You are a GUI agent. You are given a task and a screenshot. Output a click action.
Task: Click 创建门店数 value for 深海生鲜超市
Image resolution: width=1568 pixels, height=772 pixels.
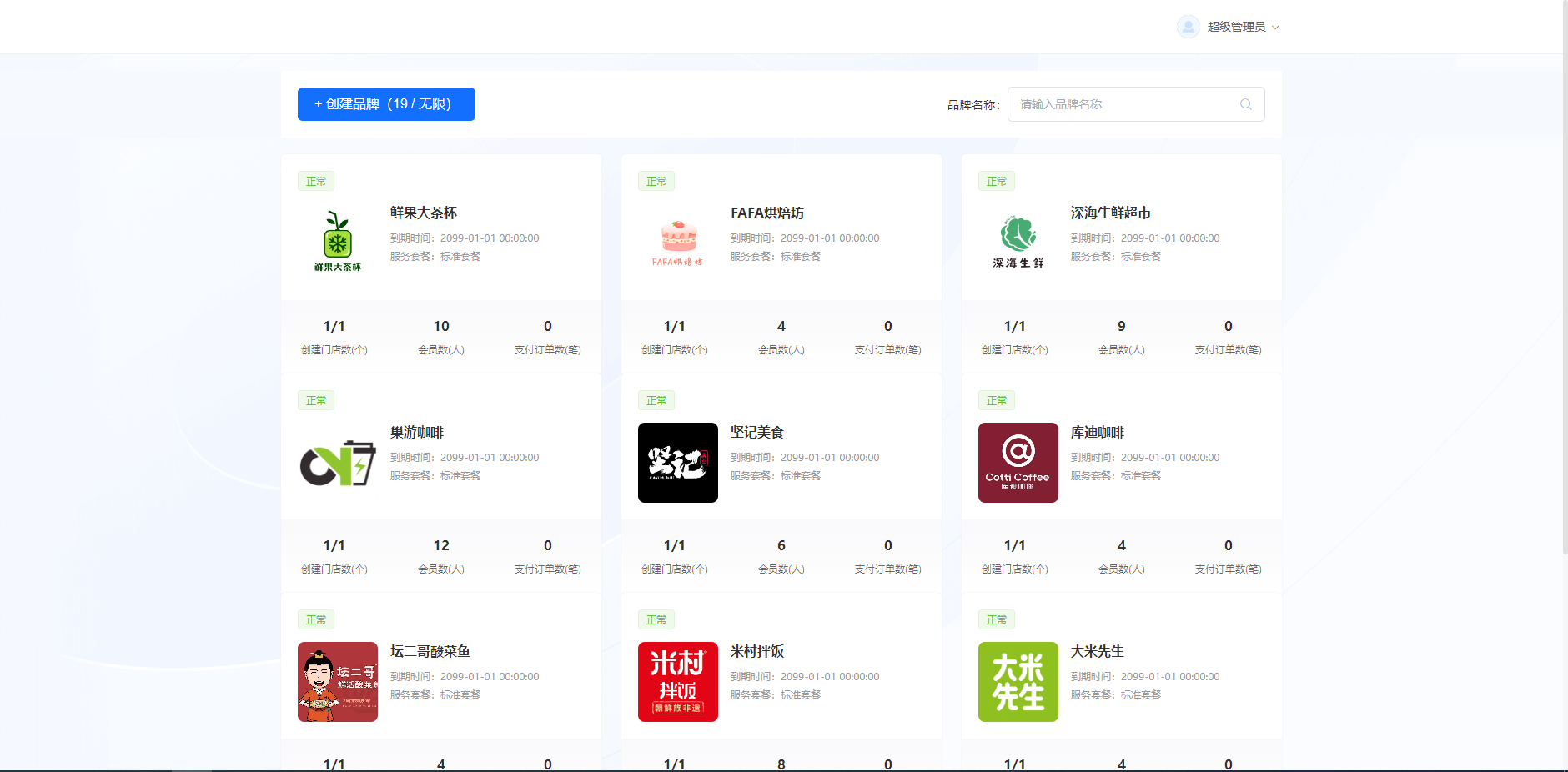pyautogui.click(x=1014, y=327)
